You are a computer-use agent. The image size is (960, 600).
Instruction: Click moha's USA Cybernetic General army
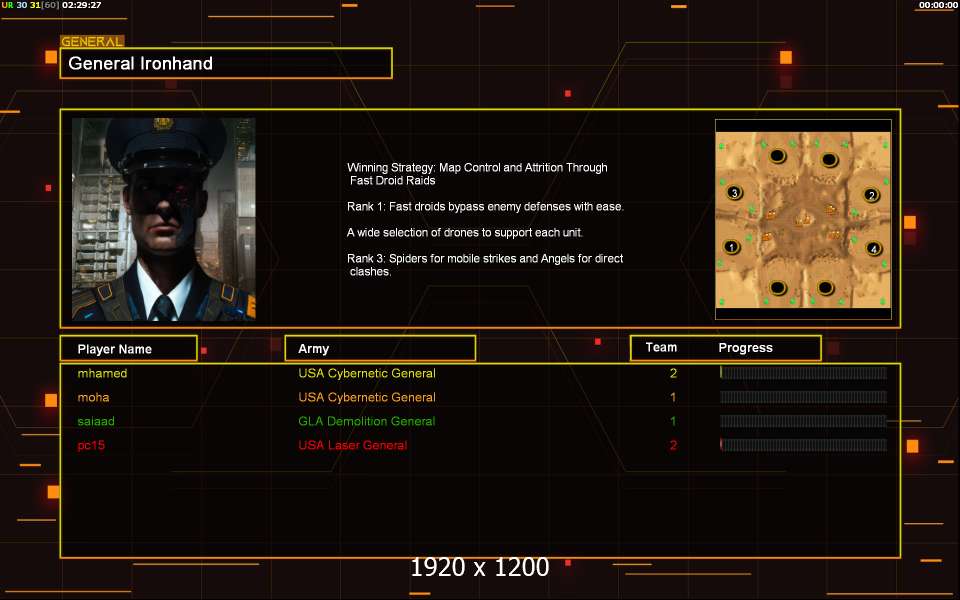(367, 397)
